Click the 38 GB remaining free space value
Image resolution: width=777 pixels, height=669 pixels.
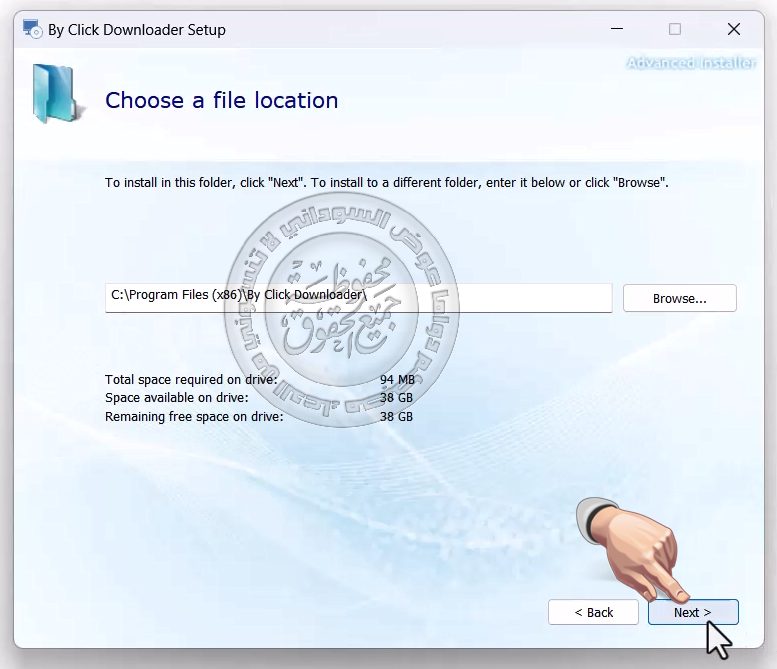[396, 416]
